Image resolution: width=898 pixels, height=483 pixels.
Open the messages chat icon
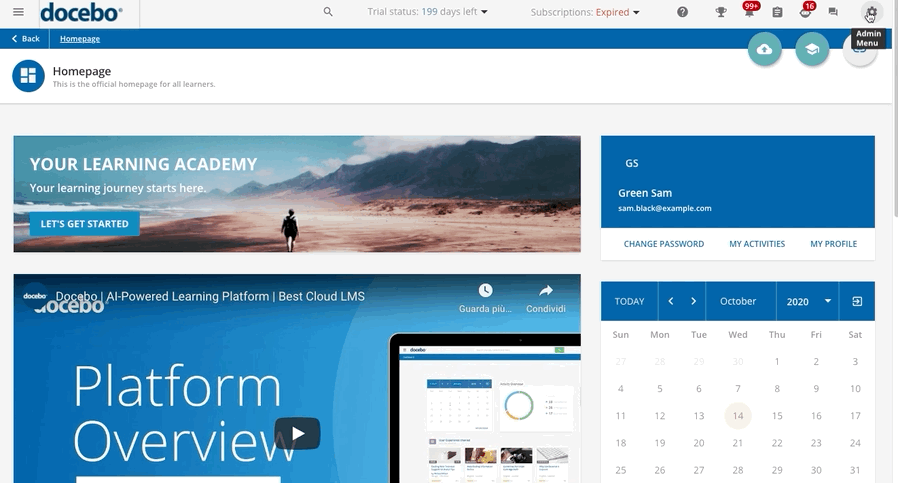pyautogui.click(x=833, y=12)
